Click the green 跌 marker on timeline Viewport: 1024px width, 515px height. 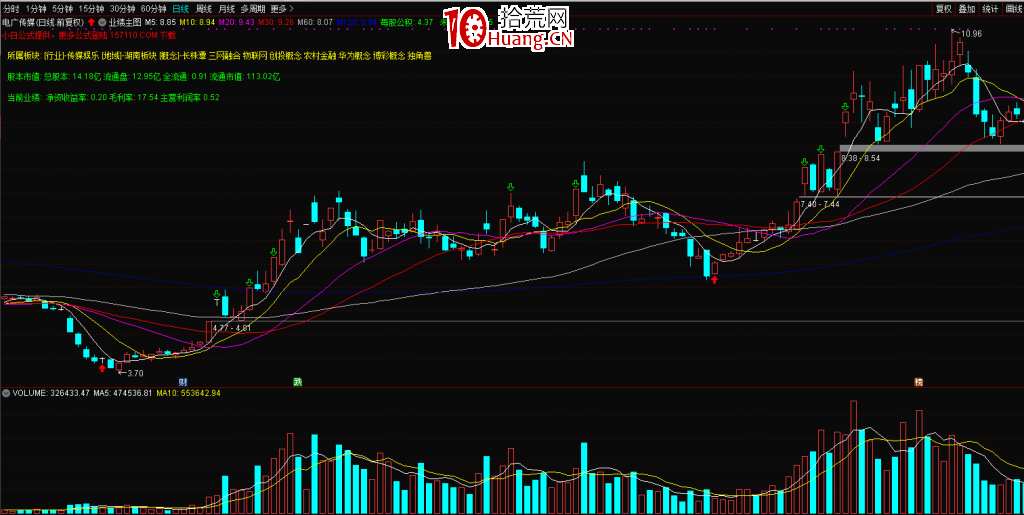point(298,381)
